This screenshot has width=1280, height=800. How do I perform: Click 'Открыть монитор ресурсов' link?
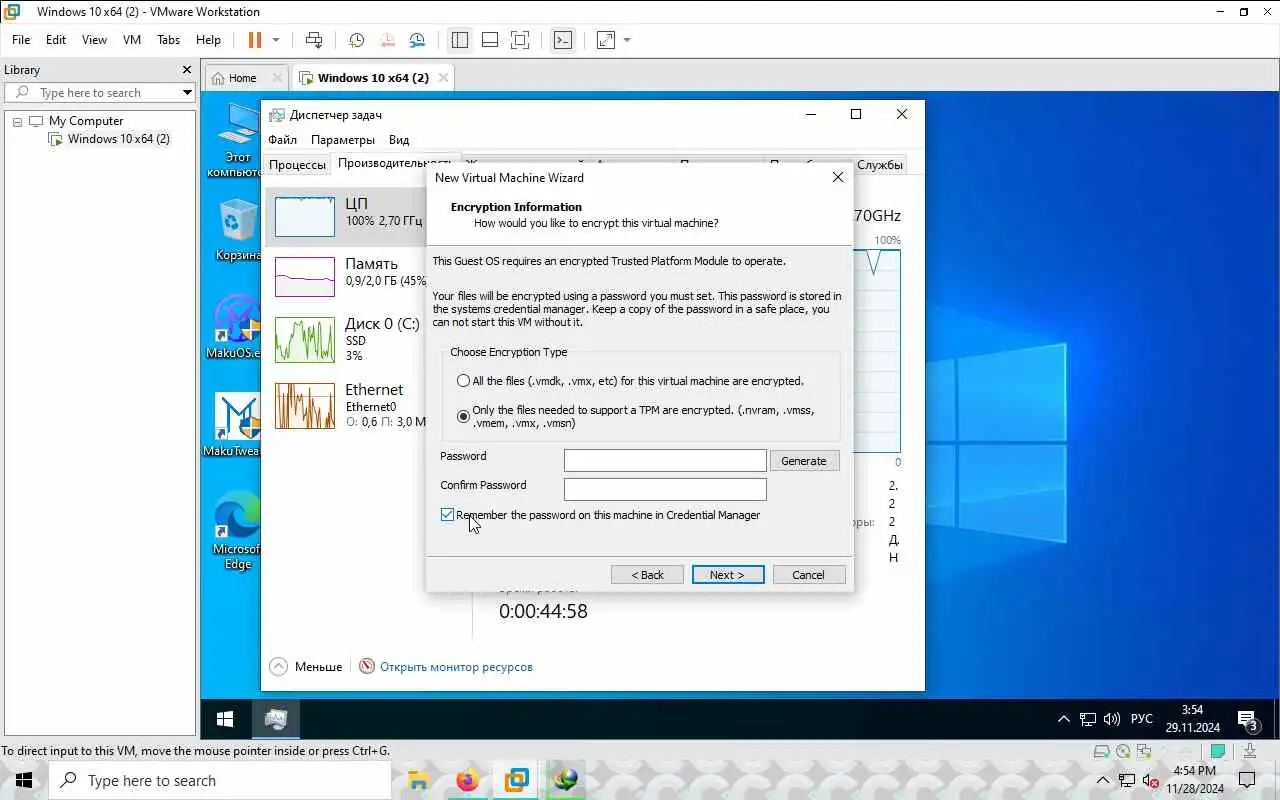tap(456, 667)
